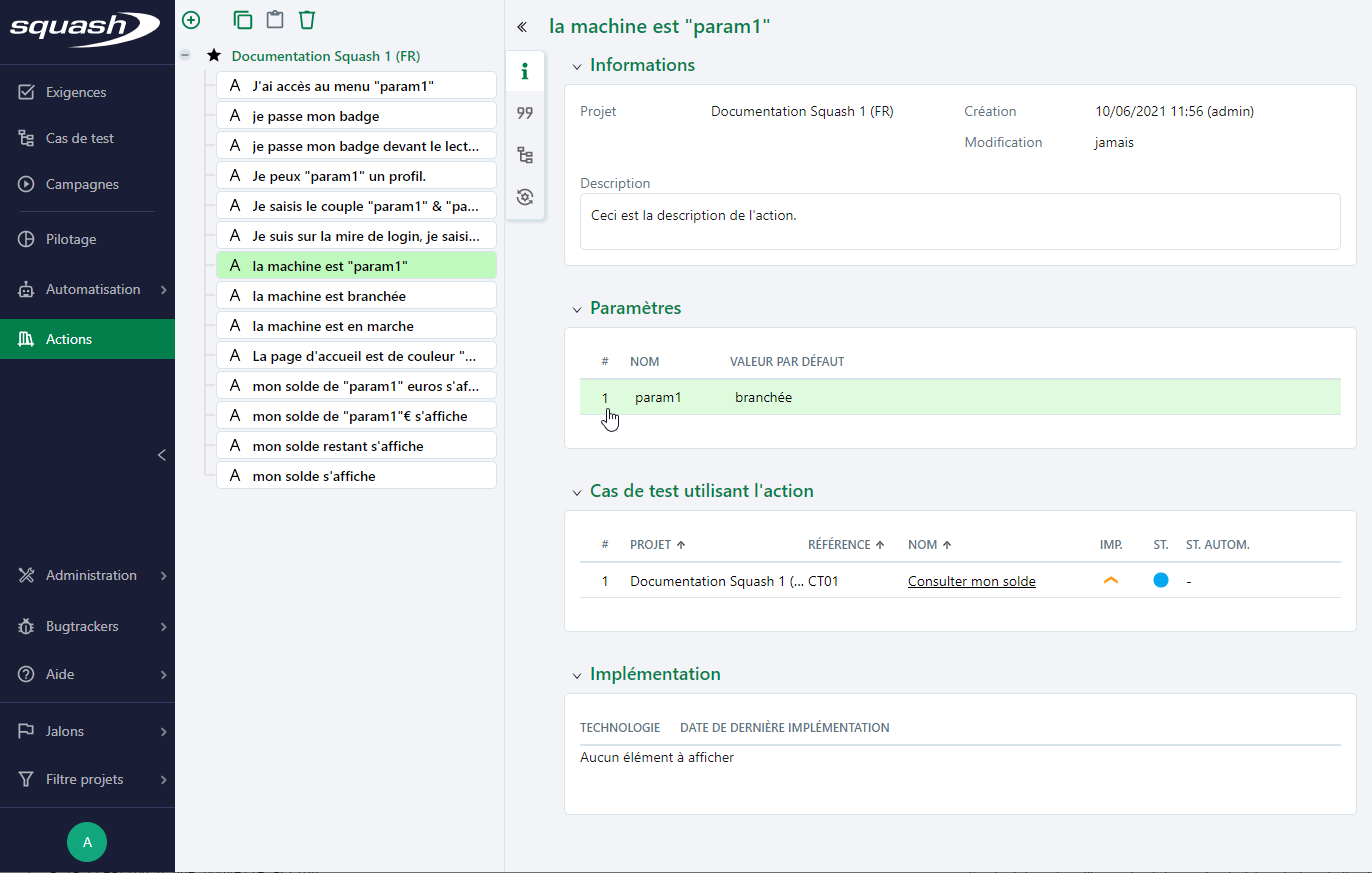Click the automation sync gear icon
This screenshot has height=873, width=1372.
524,197
